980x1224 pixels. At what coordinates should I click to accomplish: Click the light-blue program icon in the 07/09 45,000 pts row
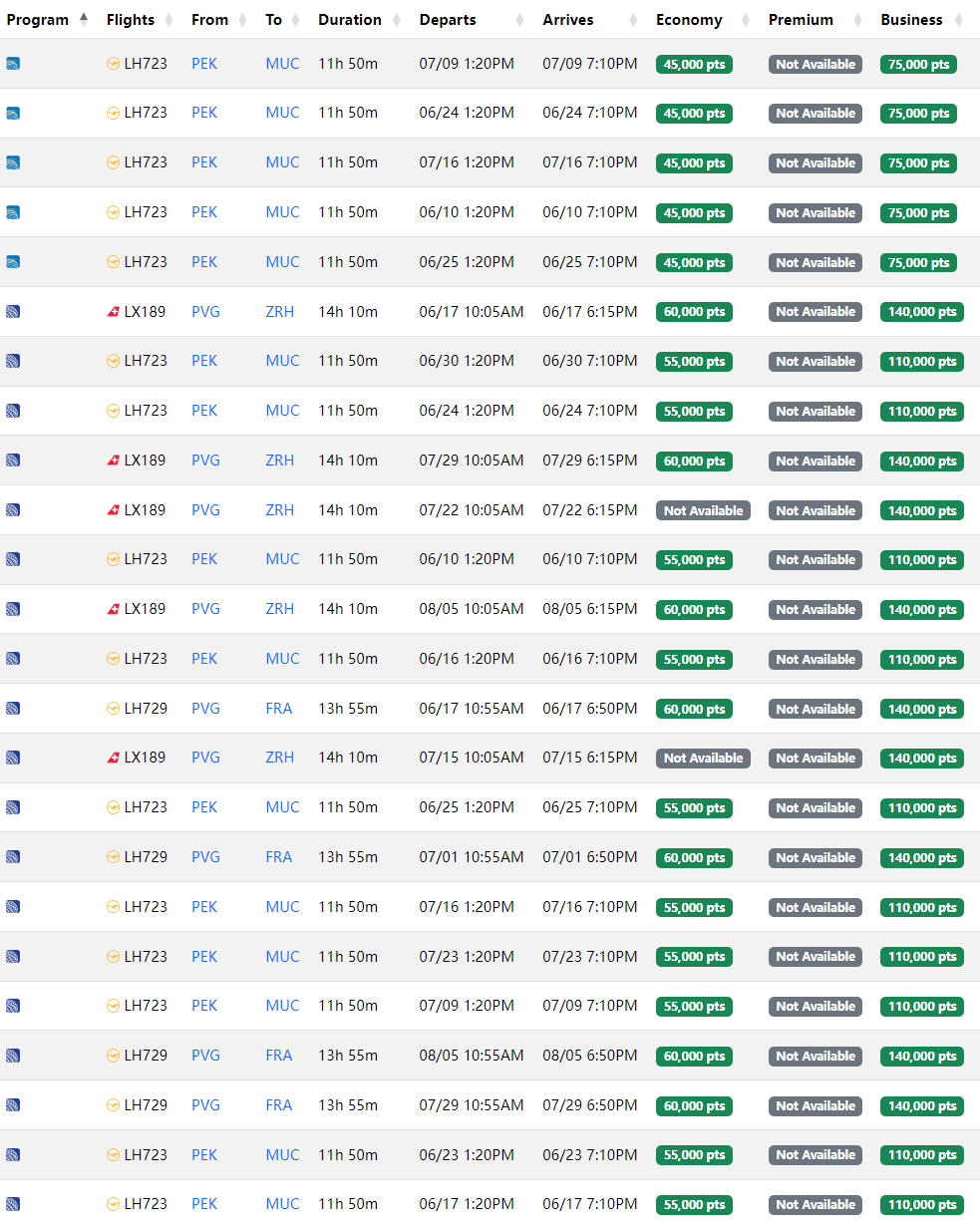pyautogui.click(x=13, y=64)
